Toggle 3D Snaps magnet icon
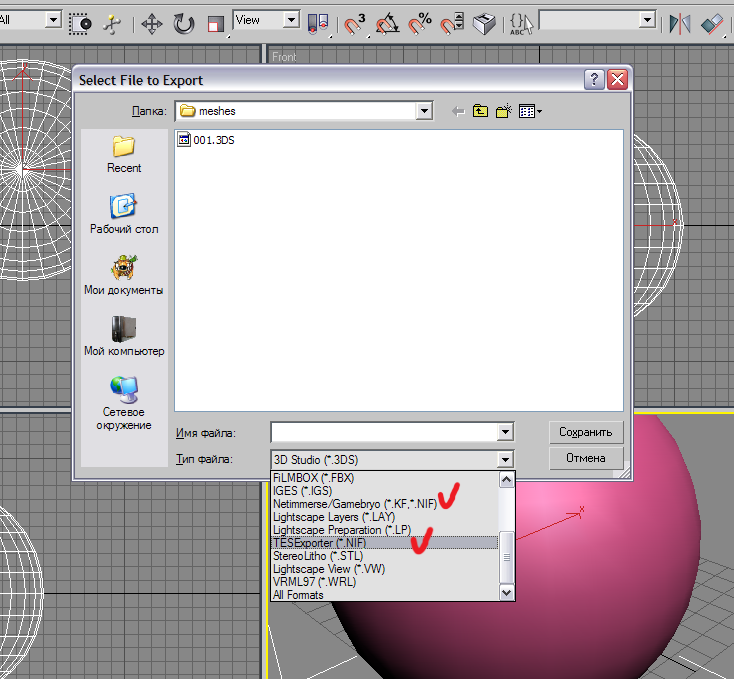The width and height of the screenshot is (734, 679). pos(354,23)
